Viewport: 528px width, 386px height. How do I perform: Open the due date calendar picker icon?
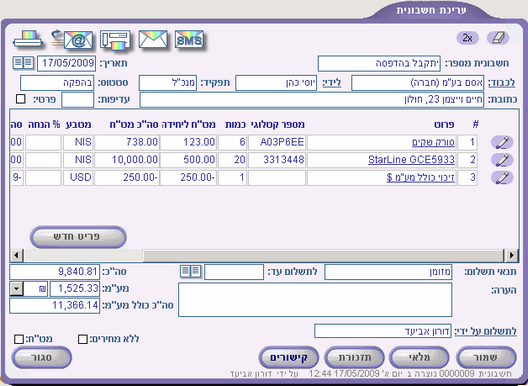[x=191, y=271]
